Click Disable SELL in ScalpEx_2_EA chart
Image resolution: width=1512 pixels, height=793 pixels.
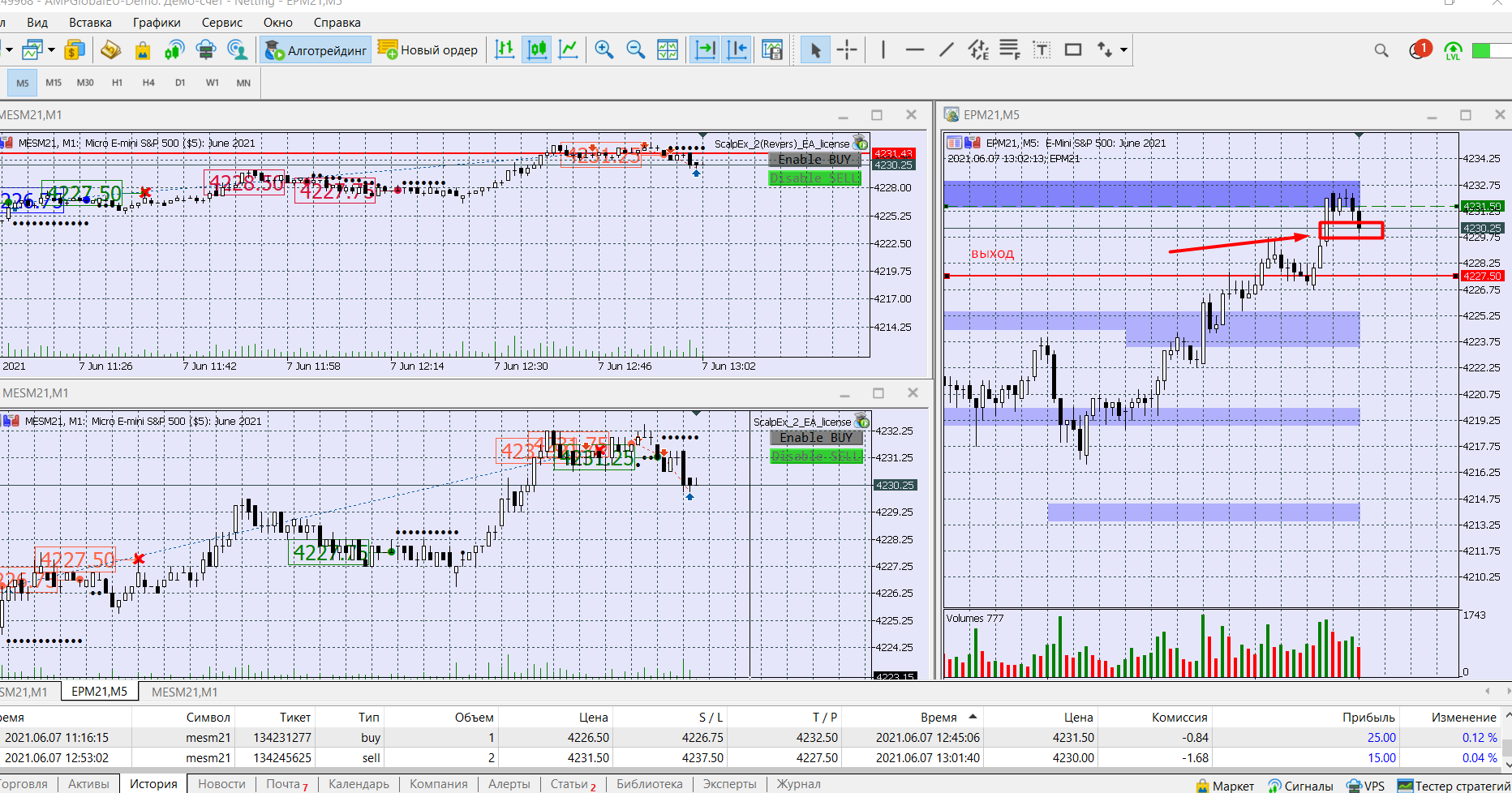[816, 456]
